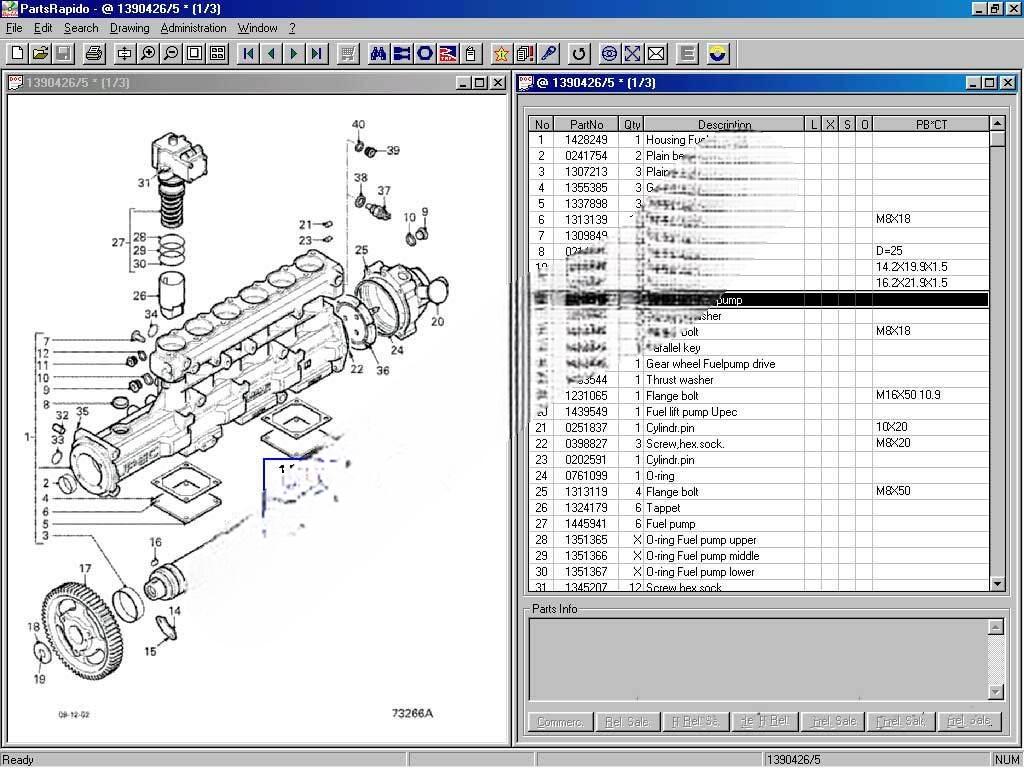The image size is (1024, 768).
Task: Refresh using the circular arrow icon
Action: coord(578,54)
